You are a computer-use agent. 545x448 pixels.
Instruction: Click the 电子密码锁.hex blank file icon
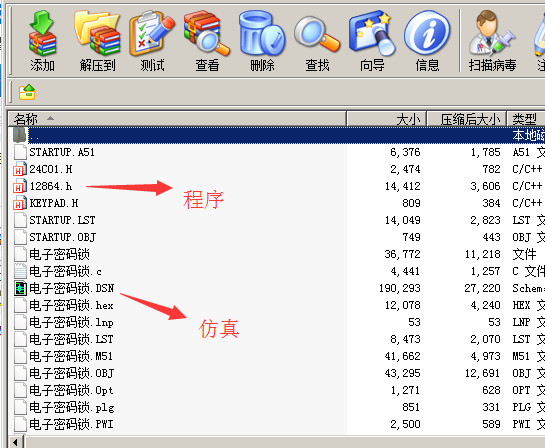(x=20, y=306)
